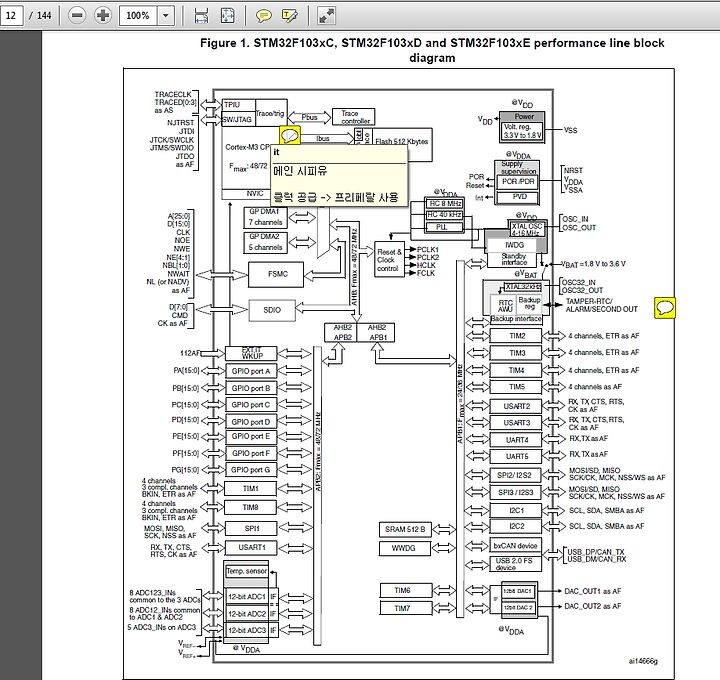The image size is (720, 680).
Task: Open the zoom level dropdown arrow
Action: 166,16
